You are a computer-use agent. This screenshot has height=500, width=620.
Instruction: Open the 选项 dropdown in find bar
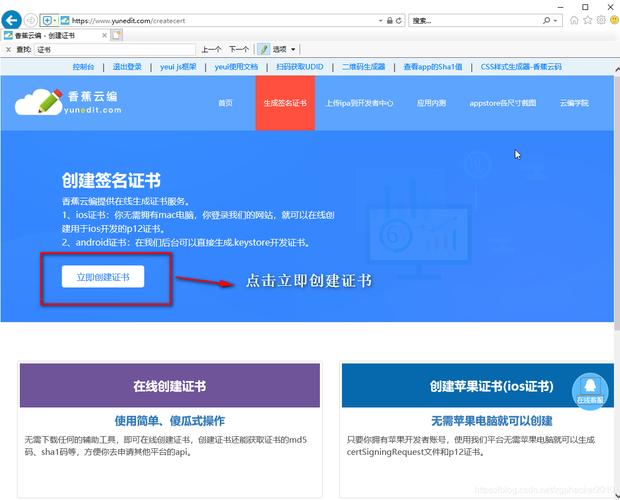tap(284, 49)
